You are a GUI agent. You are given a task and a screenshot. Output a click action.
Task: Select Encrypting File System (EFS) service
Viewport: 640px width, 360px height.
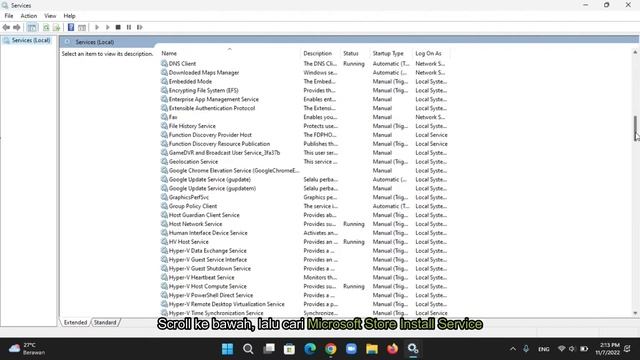(x=304, y=91)
